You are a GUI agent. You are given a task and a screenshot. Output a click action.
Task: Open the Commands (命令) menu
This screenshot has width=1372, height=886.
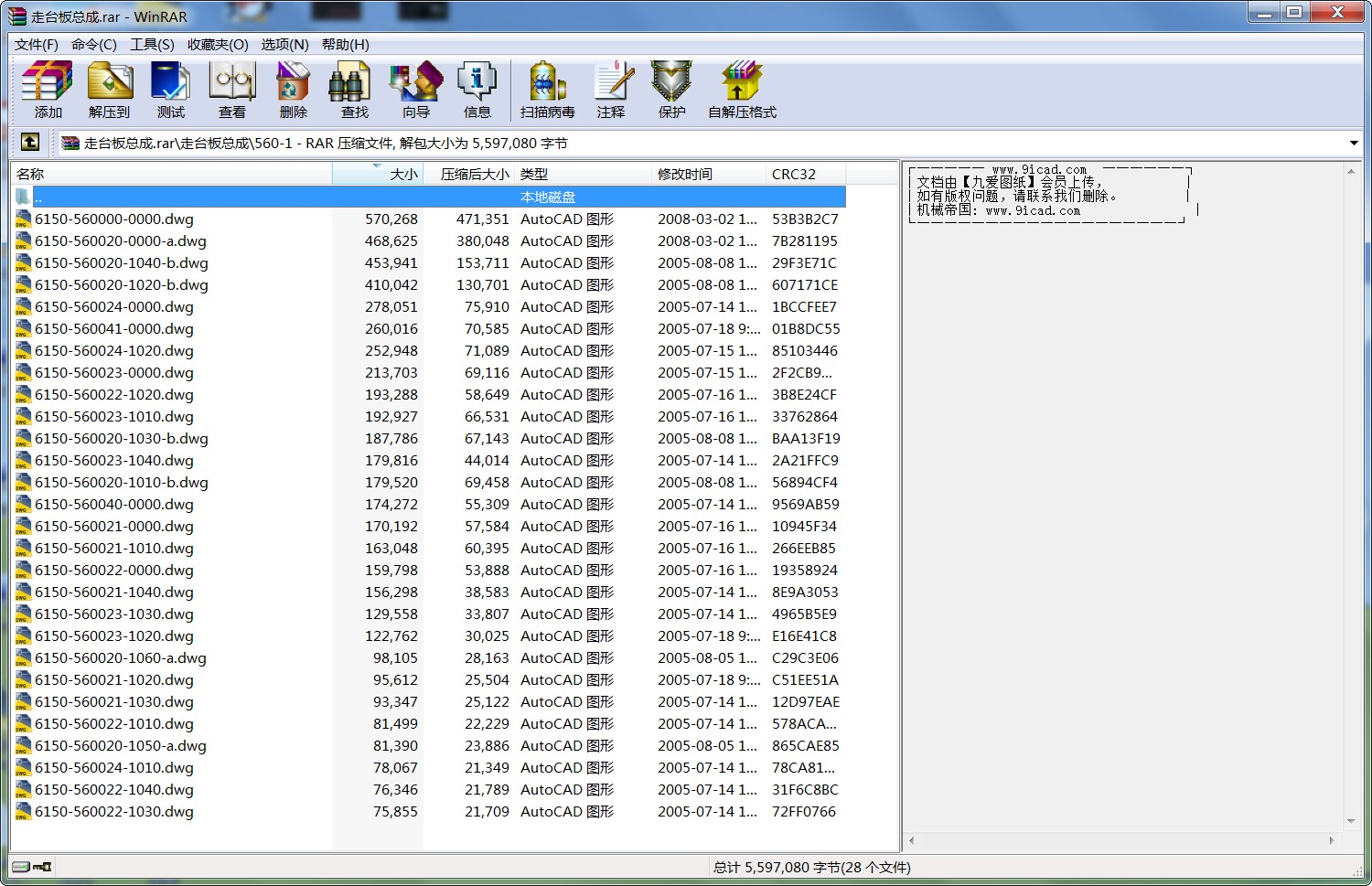point(94,44)
